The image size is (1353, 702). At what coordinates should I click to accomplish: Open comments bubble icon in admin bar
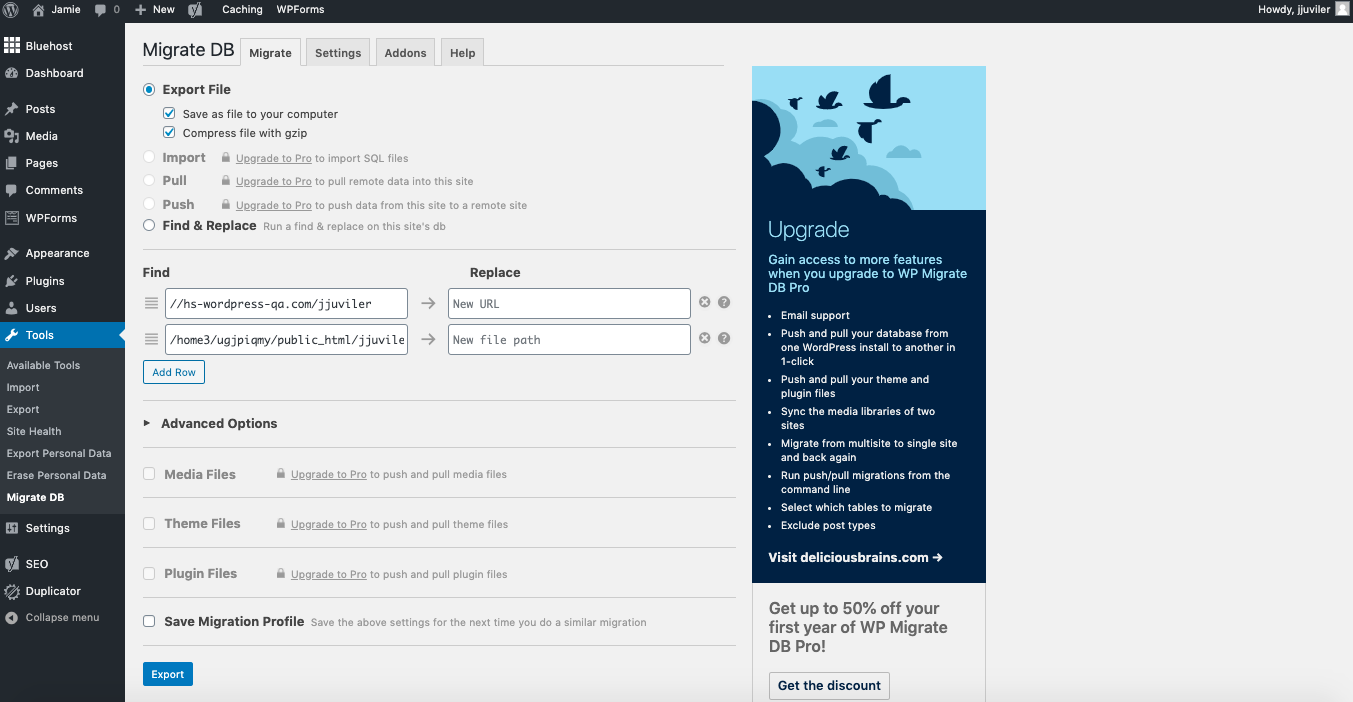tap(101, 10)
